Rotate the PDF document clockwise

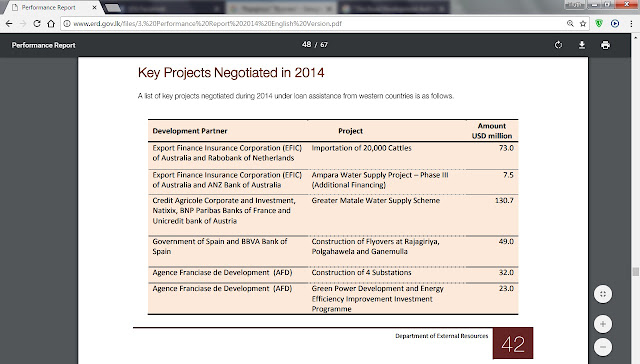pos(558,45)
